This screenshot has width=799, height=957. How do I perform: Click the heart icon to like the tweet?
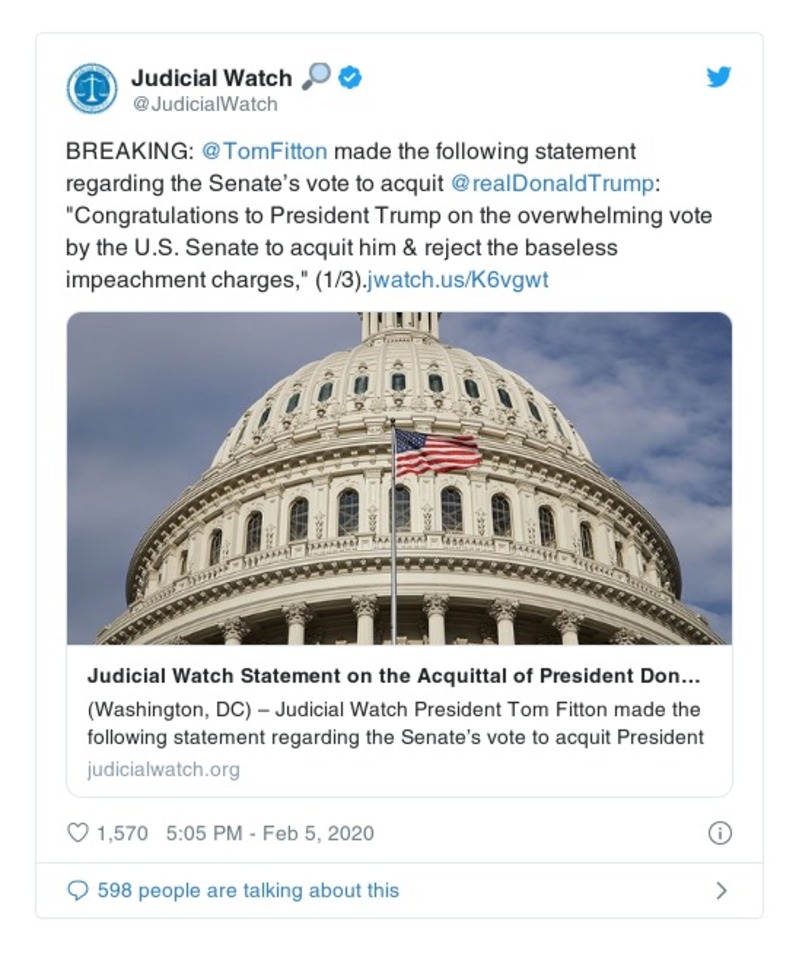78,831
